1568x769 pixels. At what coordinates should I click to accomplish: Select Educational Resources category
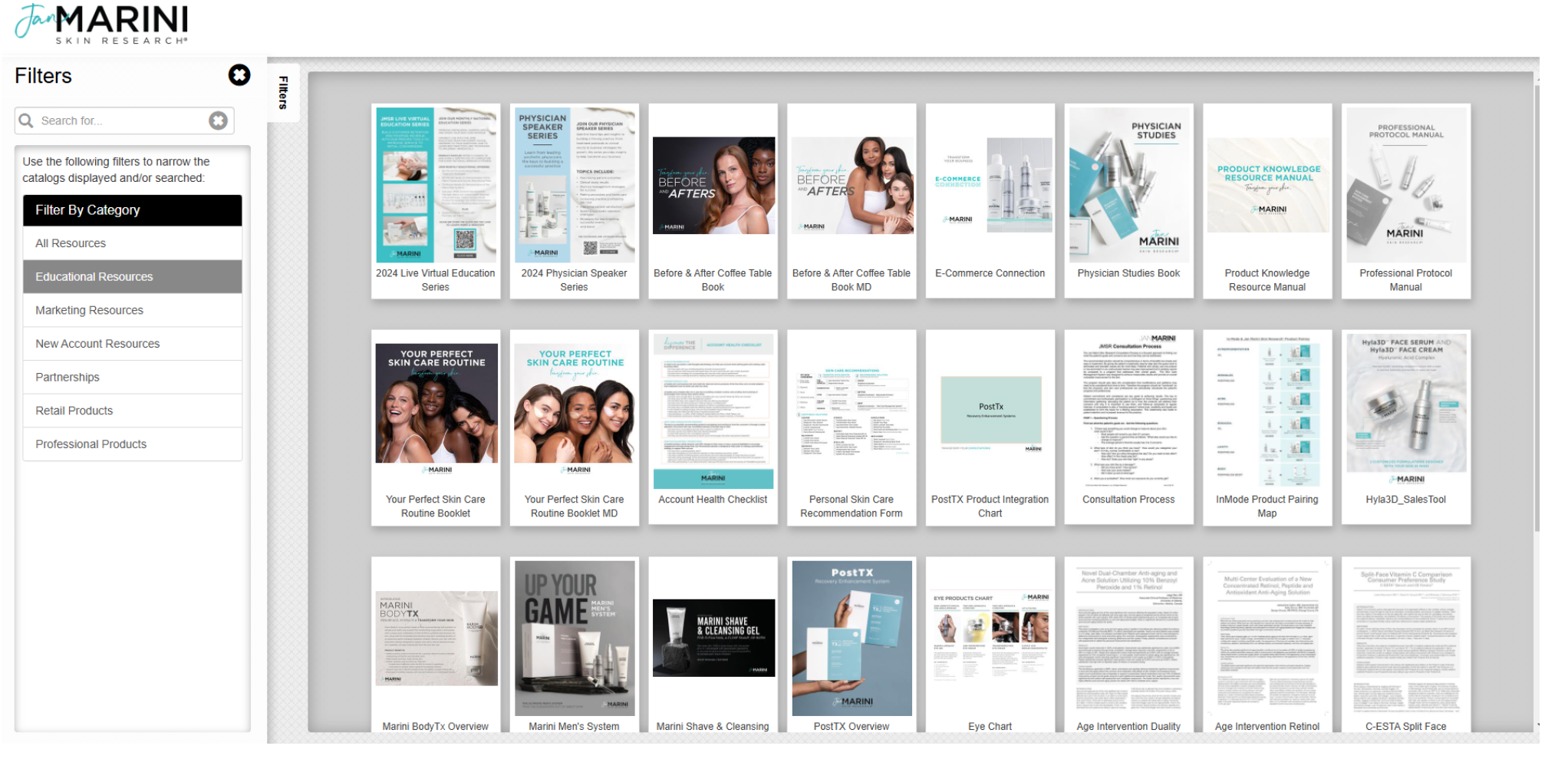tap(133, 277)
